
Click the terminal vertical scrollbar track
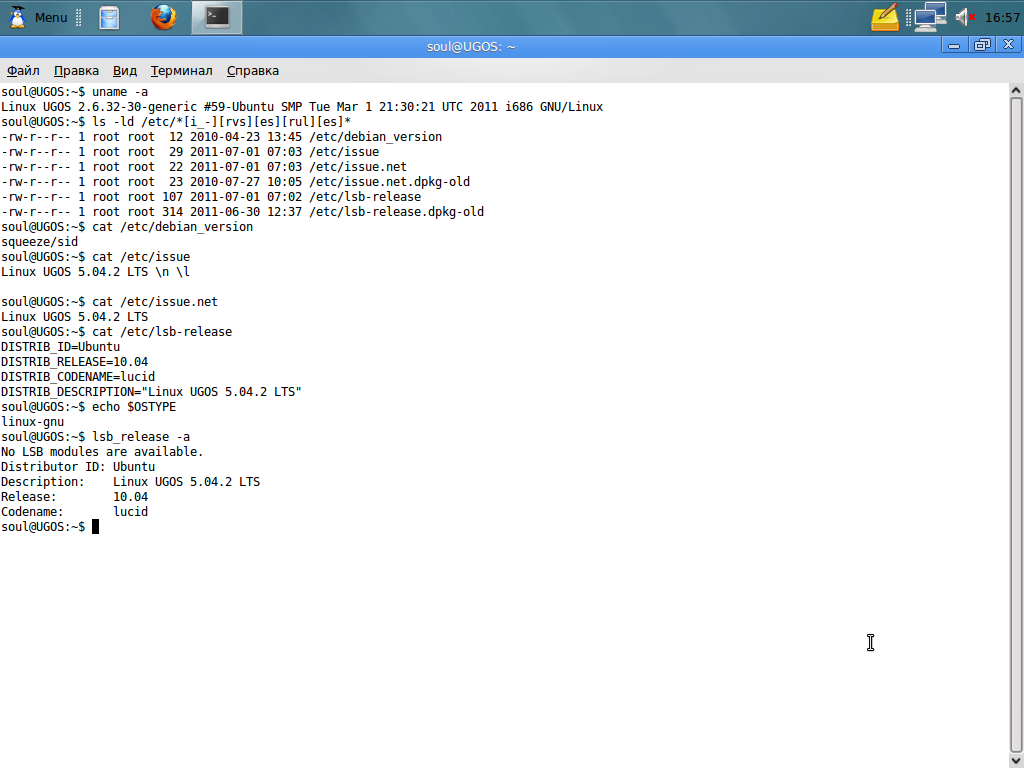pos(1016,424)
